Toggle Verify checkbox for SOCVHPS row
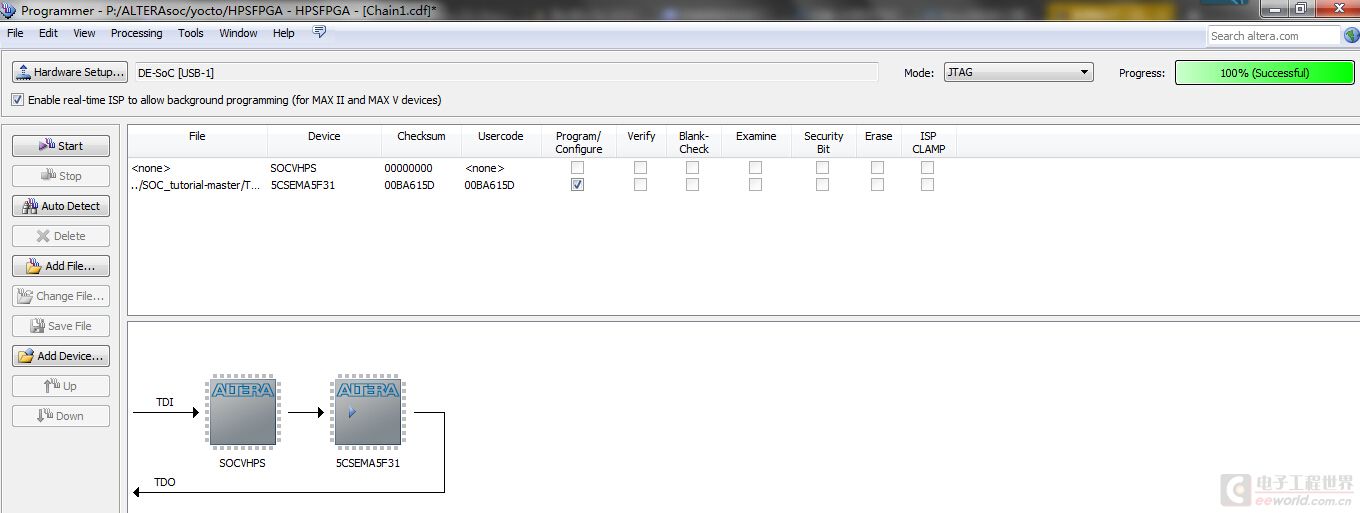1360x513 pixels. point(640,168)
